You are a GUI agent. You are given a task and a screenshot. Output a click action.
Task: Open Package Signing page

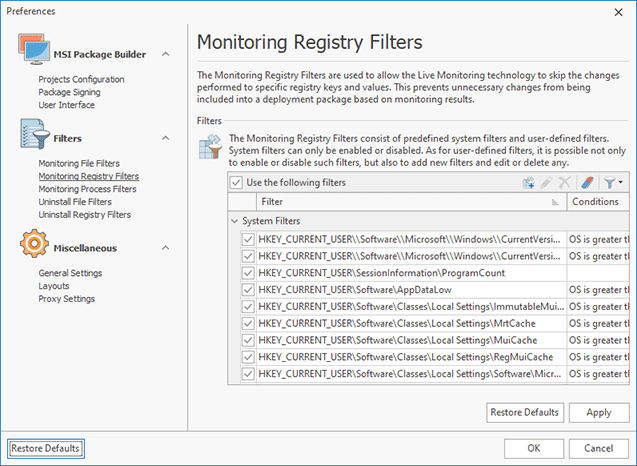(x=69, y=92)
